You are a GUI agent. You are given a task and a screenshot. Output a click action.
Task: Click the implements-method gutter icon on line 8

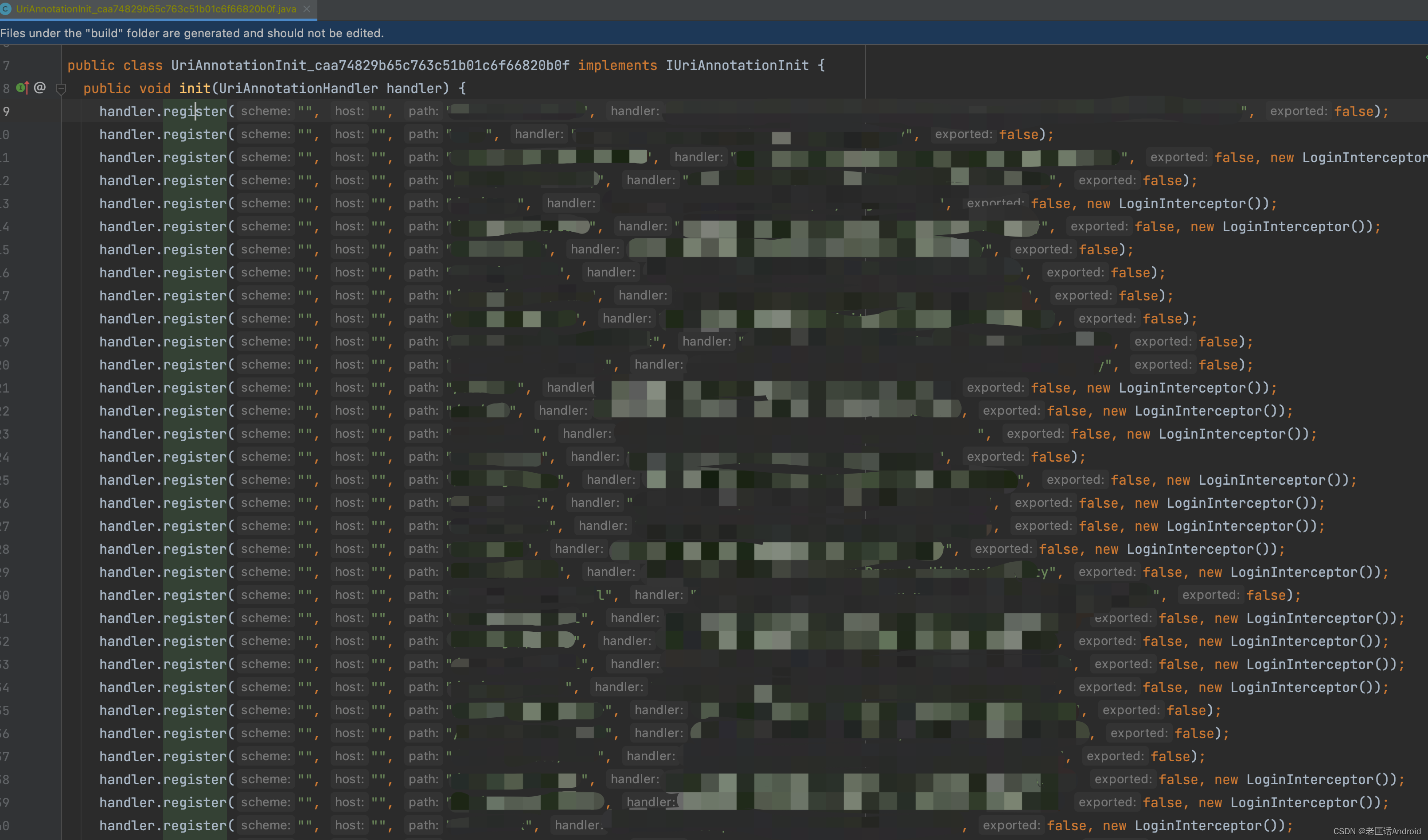22,88
